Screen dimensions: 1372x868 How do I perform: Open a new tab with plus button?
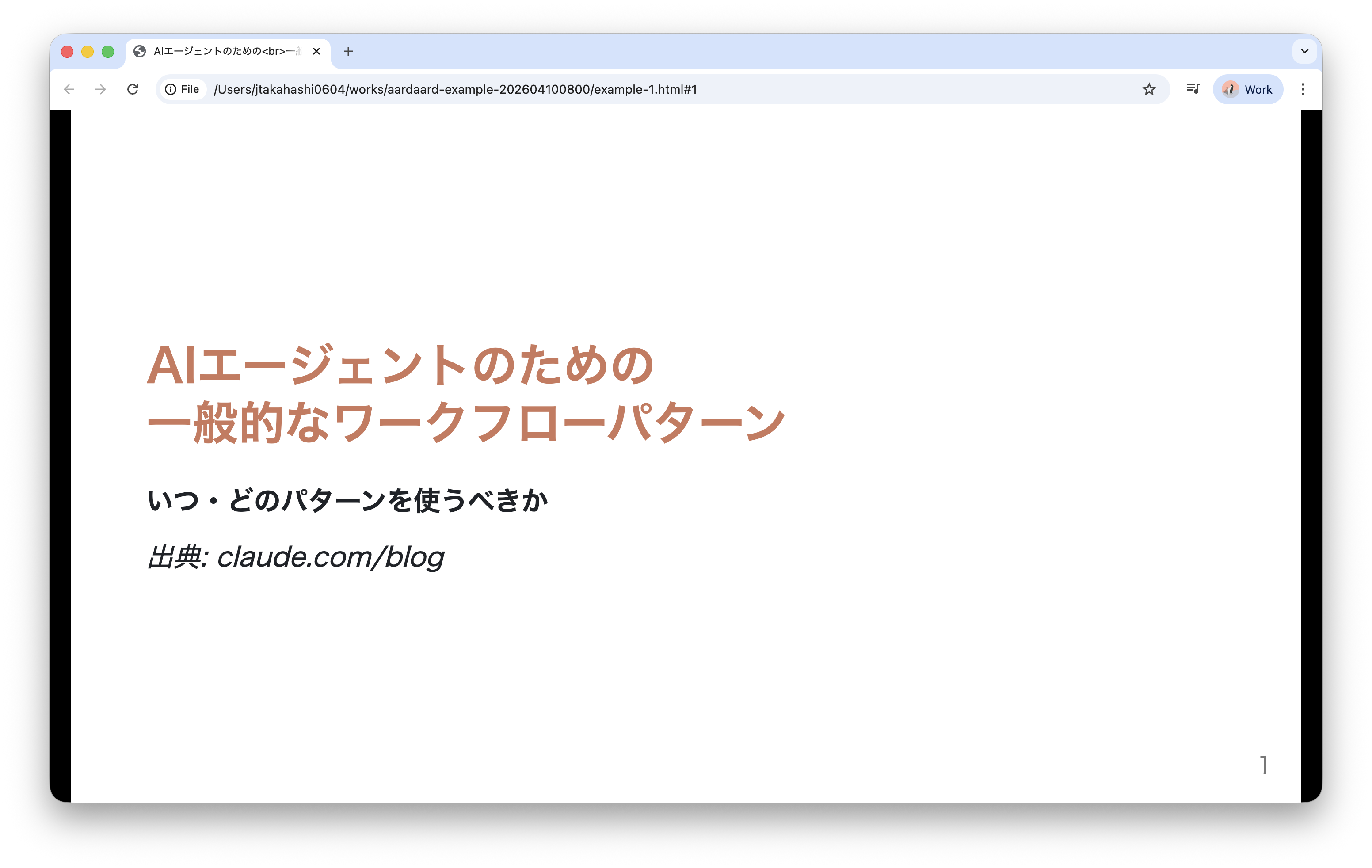[x=348, y=52]
